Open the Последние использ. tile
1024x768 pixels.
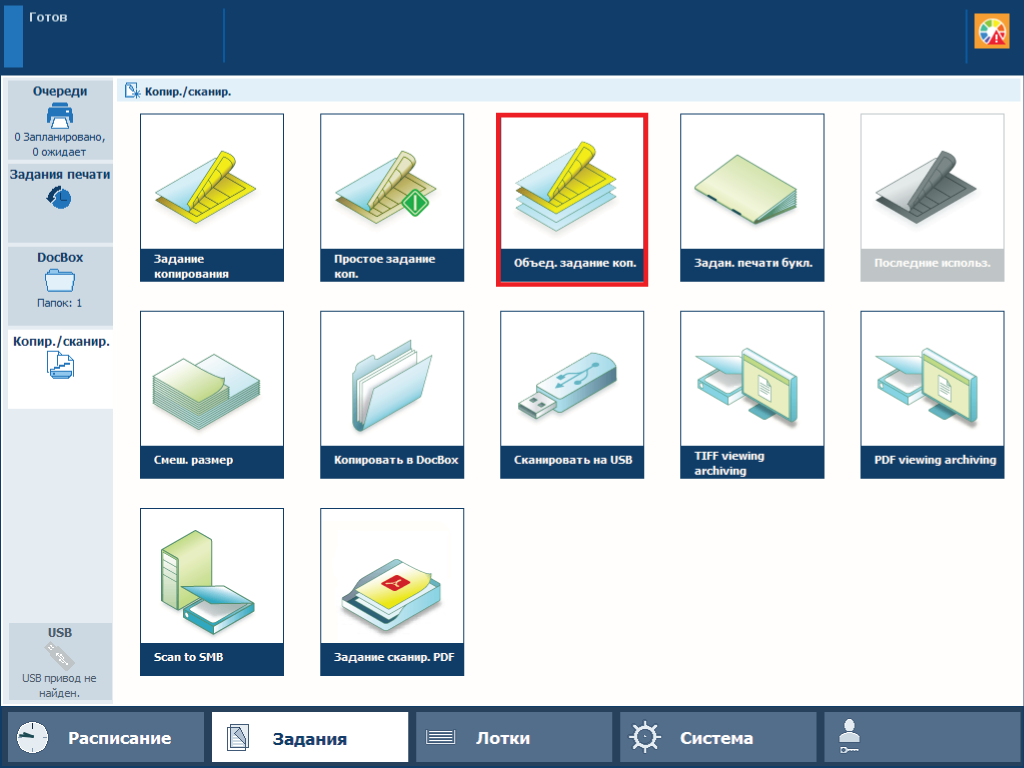[933, 198]
